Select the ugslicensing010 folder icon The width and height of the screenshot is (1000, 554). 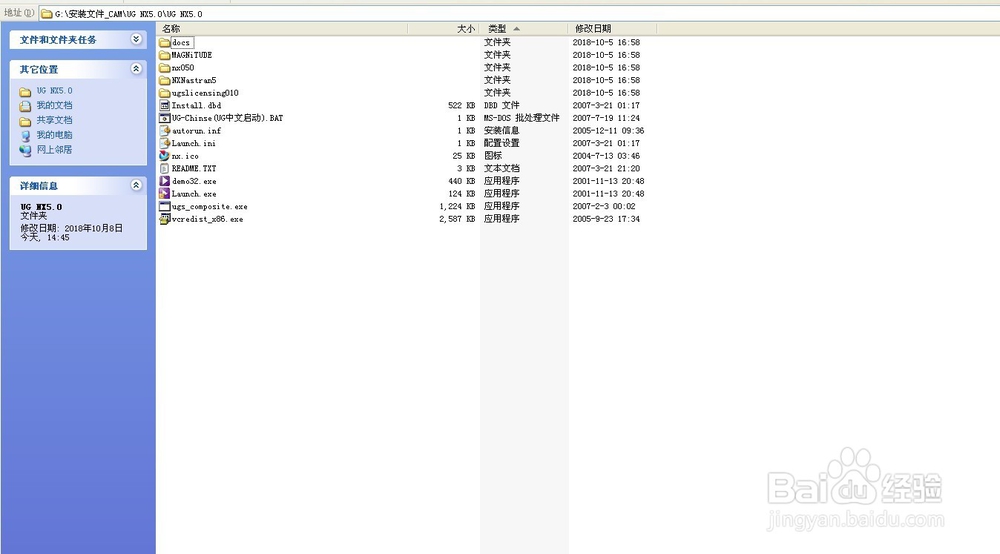[x=165, y=93]
